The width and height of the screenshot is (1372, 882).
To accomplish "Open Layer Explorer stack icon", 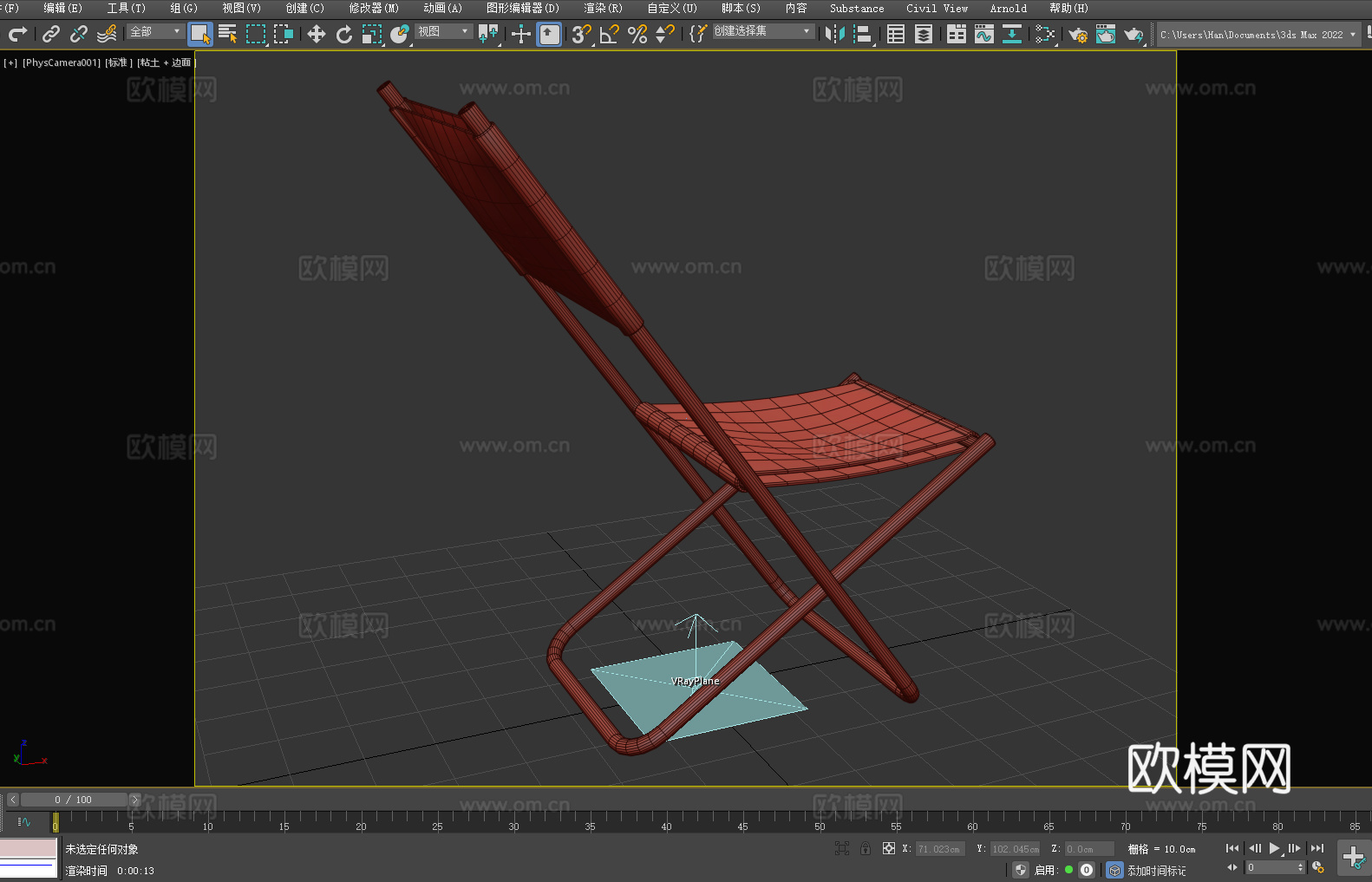I will coord(924,34).
